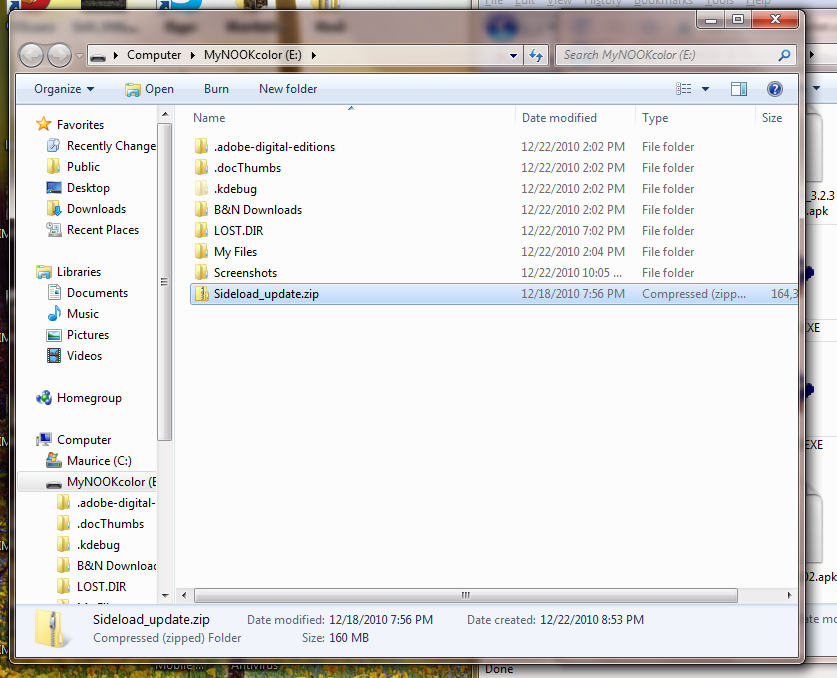Select the Screenshots folder icon
The width and height of the screenshot is (837, 678).
(201, 273)
